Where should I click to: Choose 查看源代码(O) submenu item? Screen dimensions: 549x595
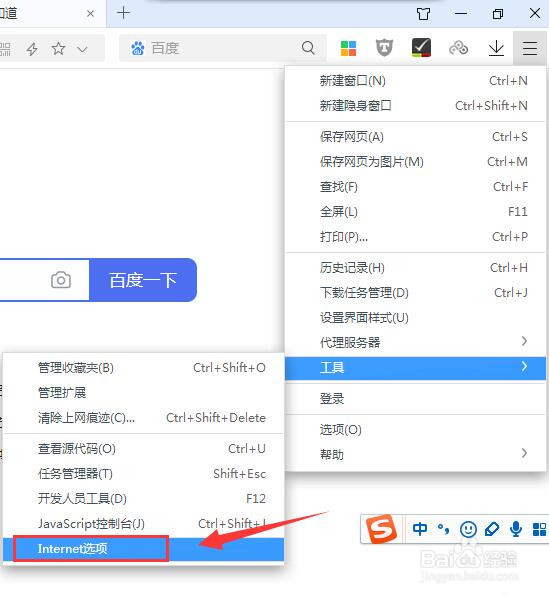143,449
